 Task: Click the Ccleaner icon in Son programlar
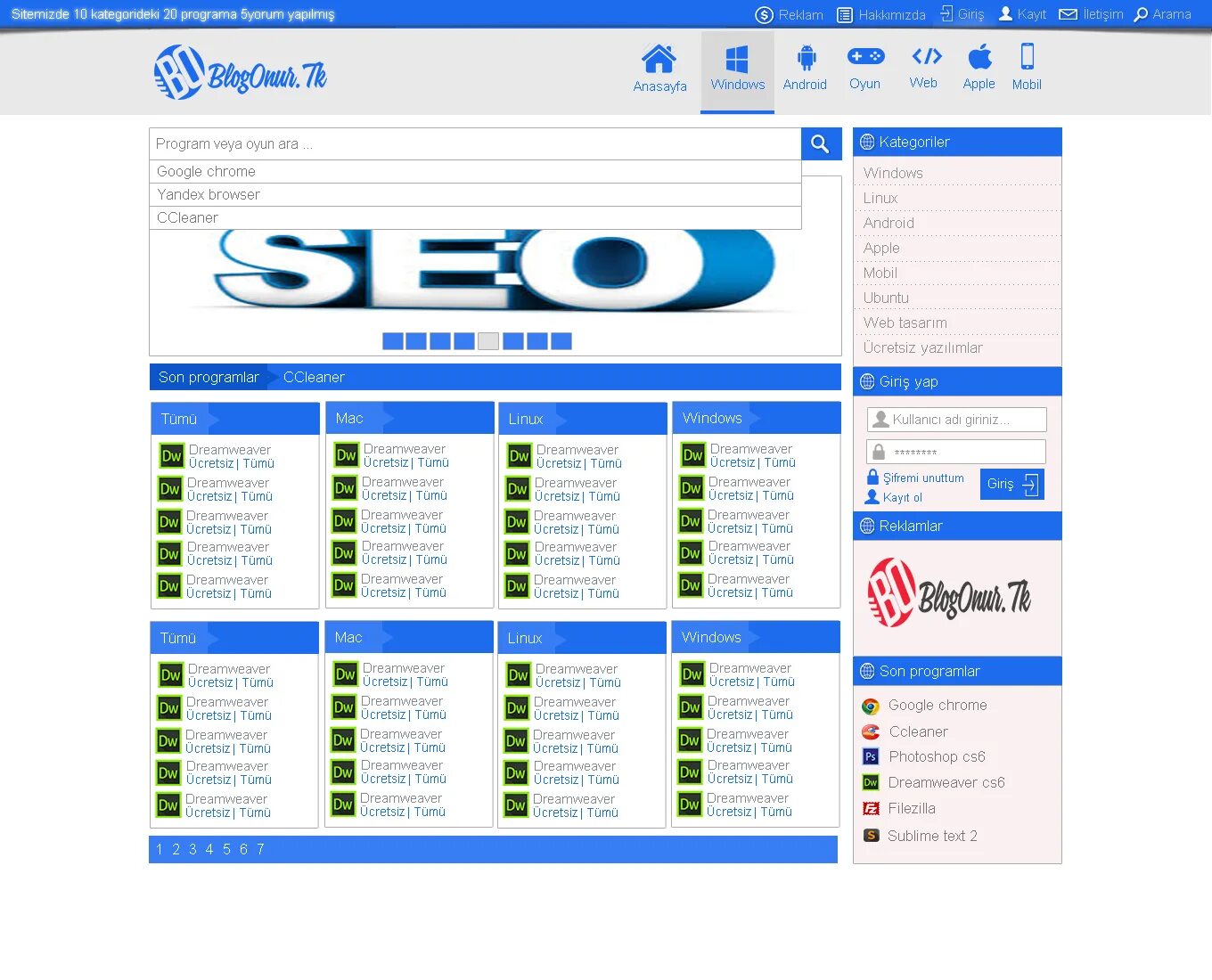[871, 732]
